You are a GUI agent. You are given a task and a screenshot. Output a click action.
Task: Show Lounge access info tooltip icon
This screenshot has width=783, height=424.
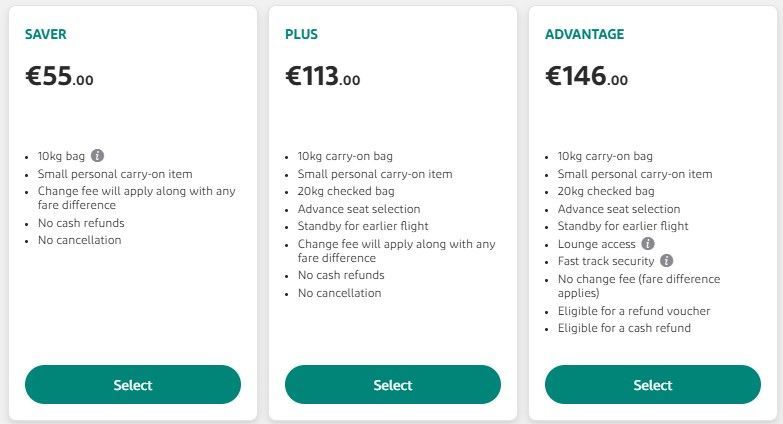648,244
